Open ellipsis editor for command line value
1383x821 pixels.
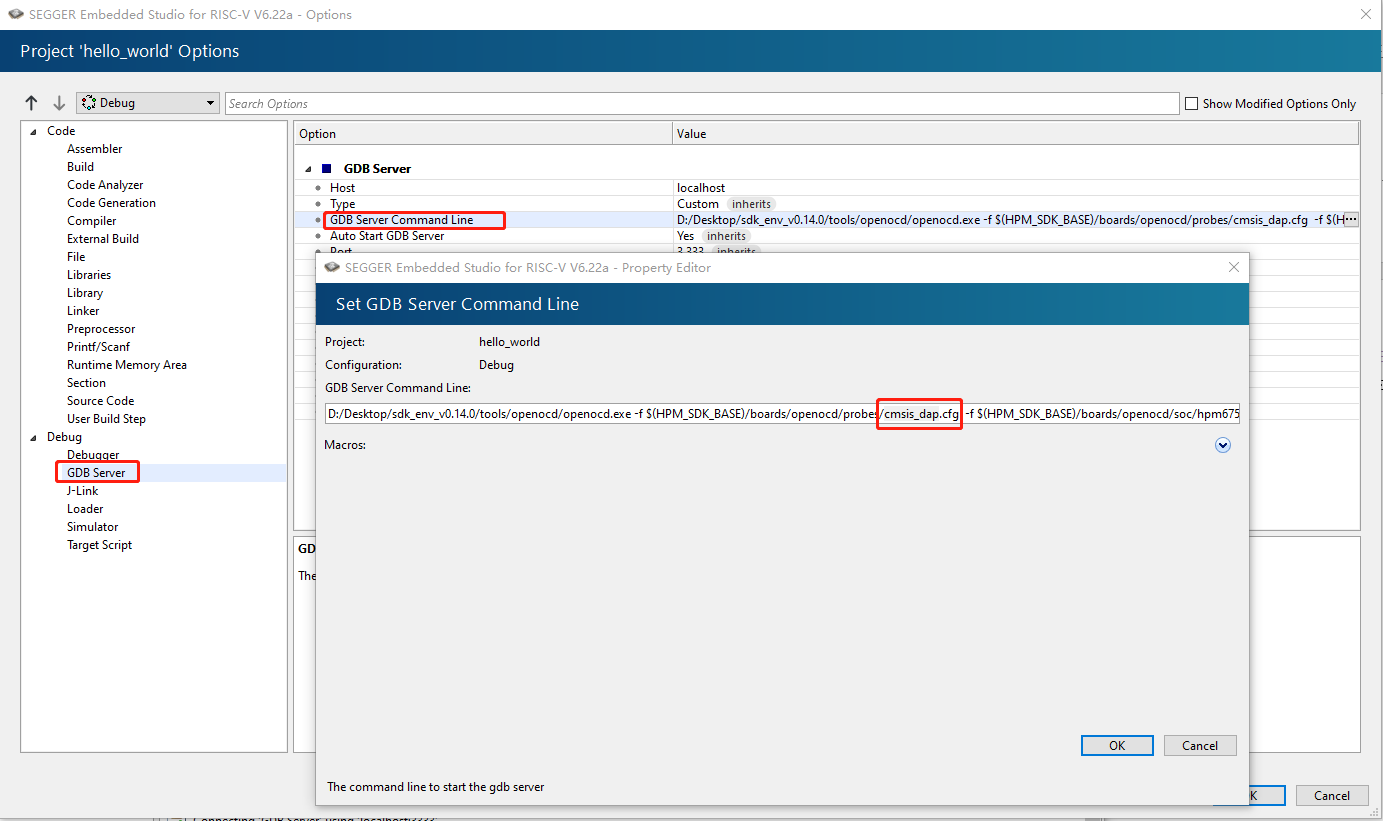(1350, 219)
